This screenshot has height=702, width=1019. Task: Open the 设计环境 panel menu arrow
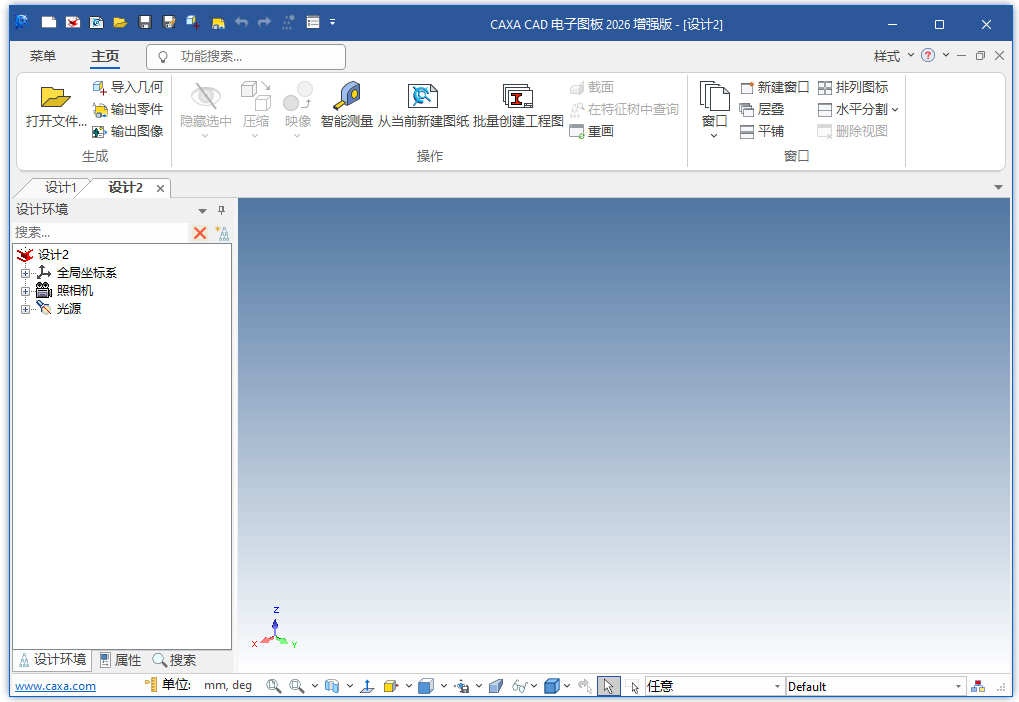[x=202, y=211]
